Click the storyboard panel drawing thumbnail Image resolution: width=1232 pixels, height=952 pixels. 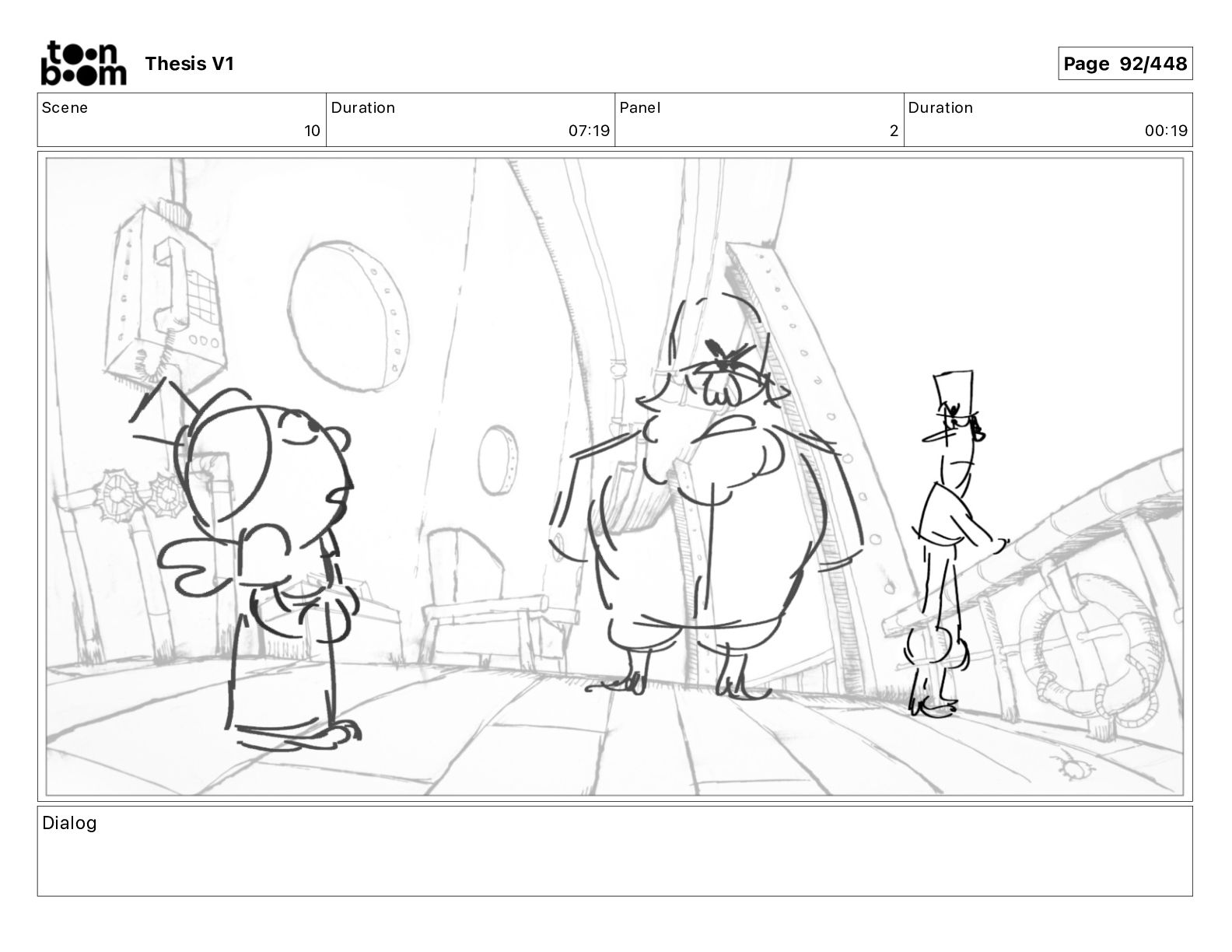click(x=614, y=477)
